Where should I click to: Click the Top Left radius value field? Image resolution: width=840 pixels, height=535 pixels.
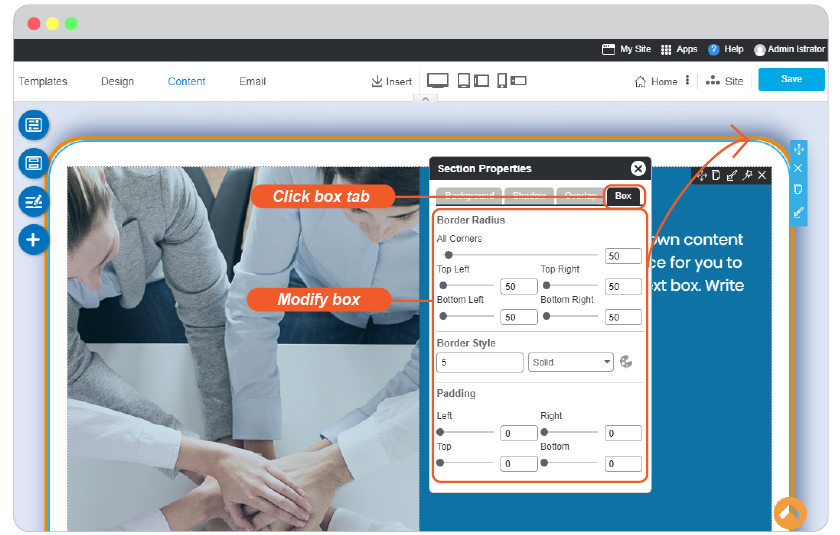click(x=519, y=287)
